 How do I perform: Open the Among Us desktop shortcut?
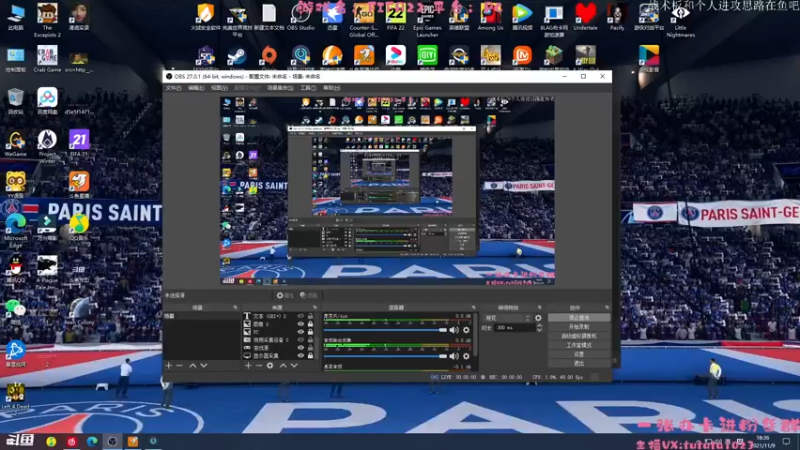click(490, 17)
